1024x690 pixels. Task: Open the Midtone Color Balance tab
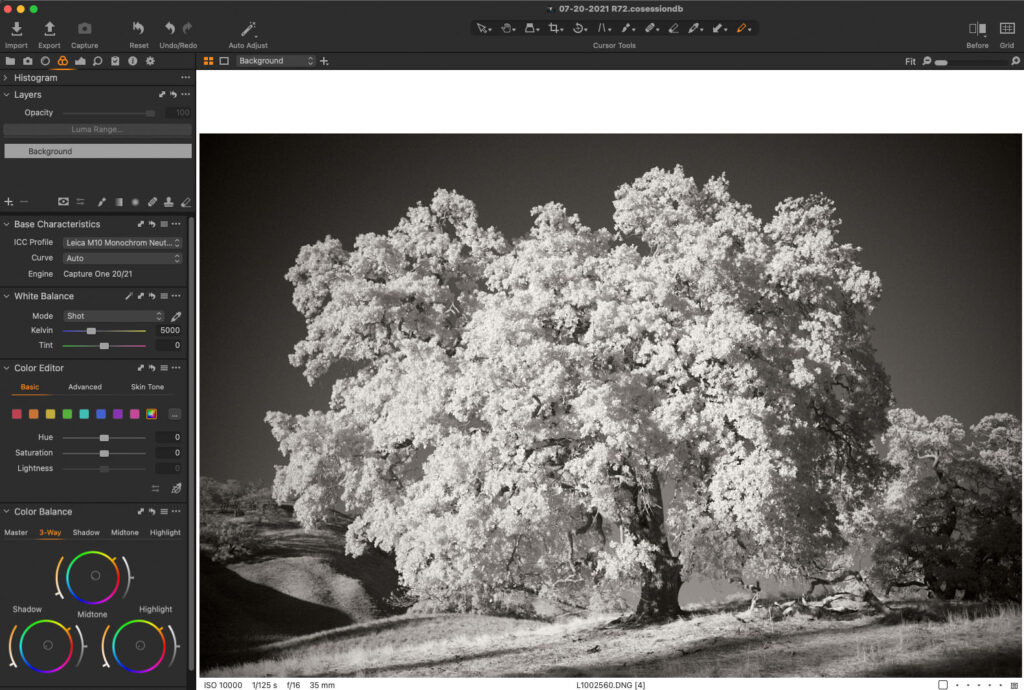pyautogui.click(x=125, y=533)
